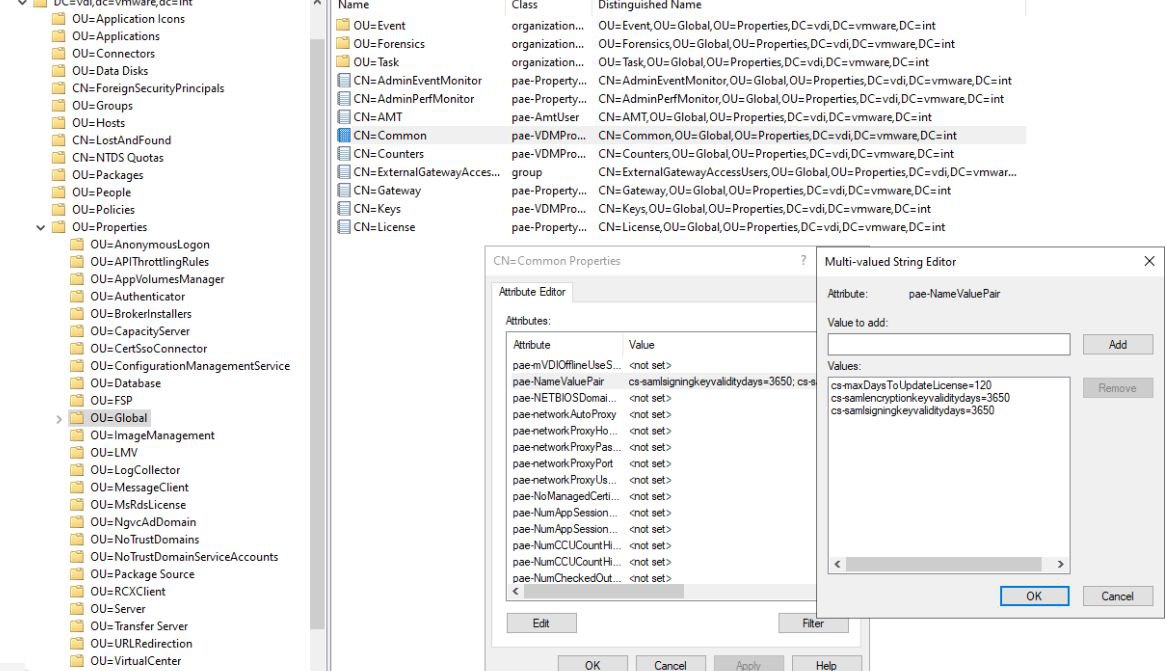Click the OU=Database folder icon in tree

[78, 383]
